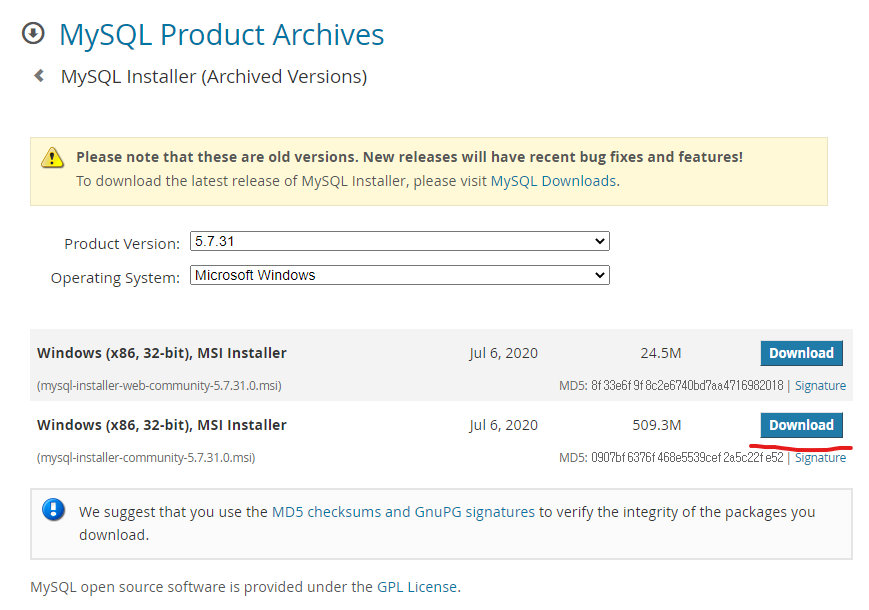Open Signature link for the web-community installer

(820, 386)
